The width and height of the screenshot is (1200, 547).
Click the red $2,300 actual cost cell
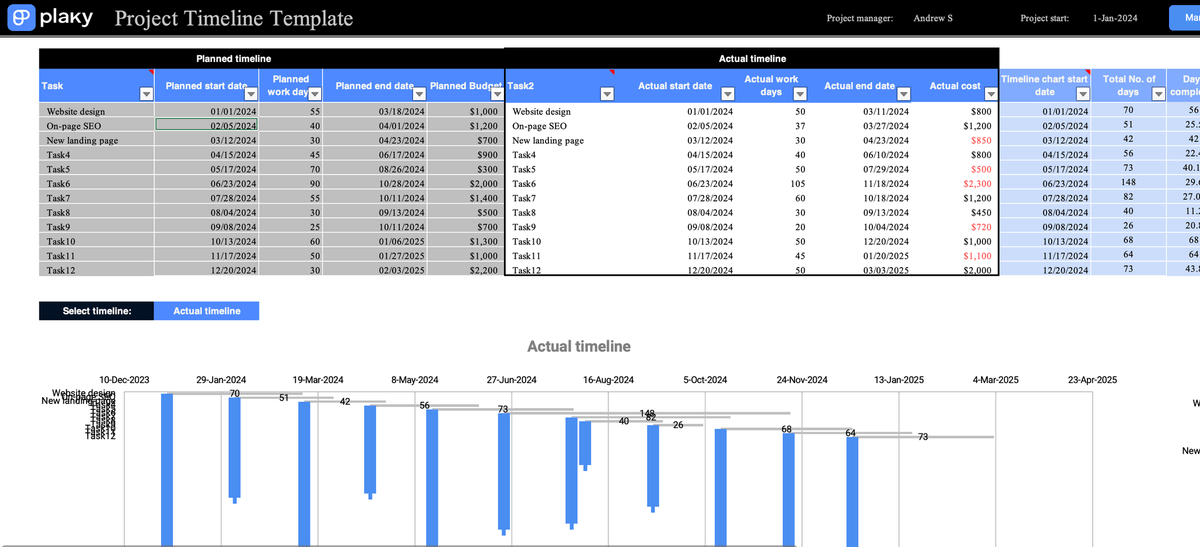(976, 184)
